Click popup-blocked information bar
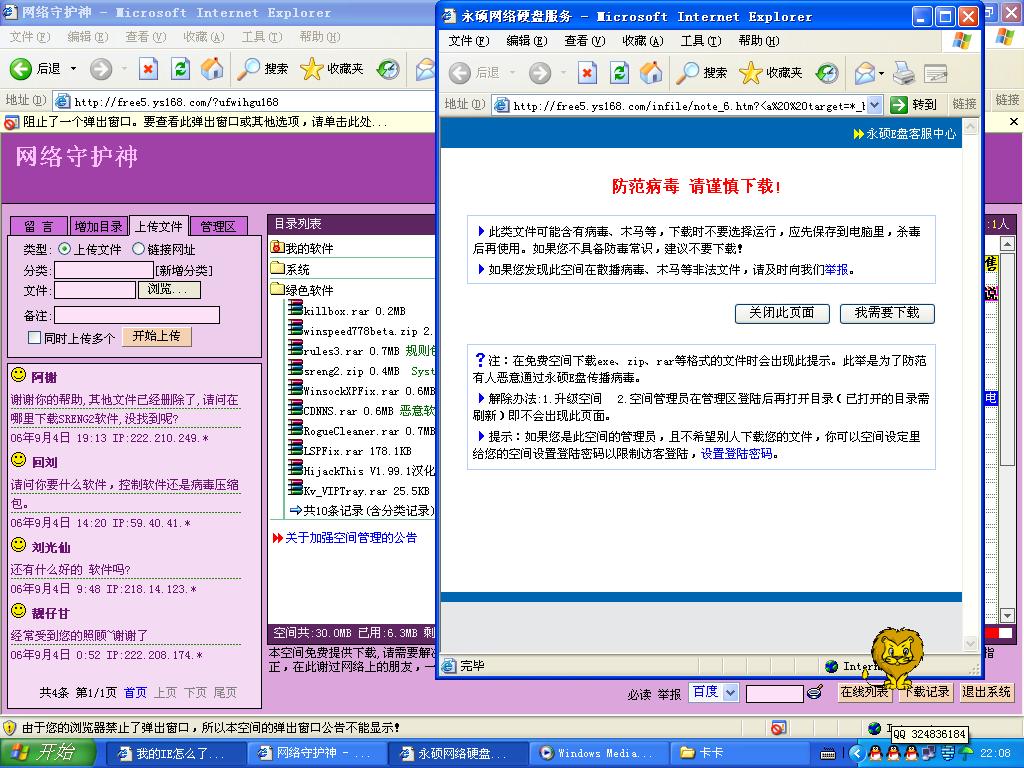1024x768 pixels. 217,121
